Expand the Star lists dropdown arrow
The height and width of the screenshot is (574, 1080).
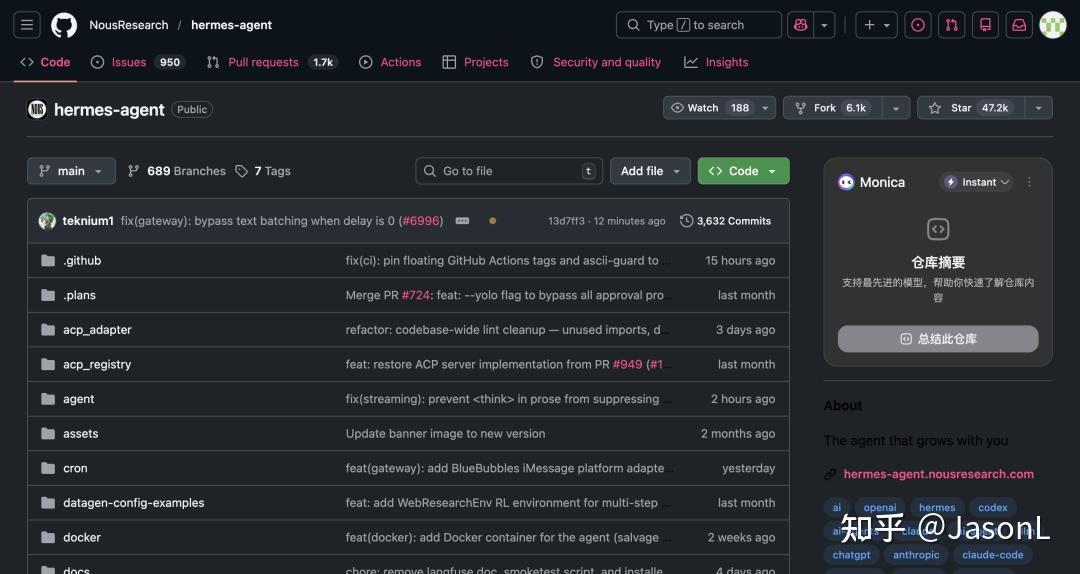click(1039, 108)
